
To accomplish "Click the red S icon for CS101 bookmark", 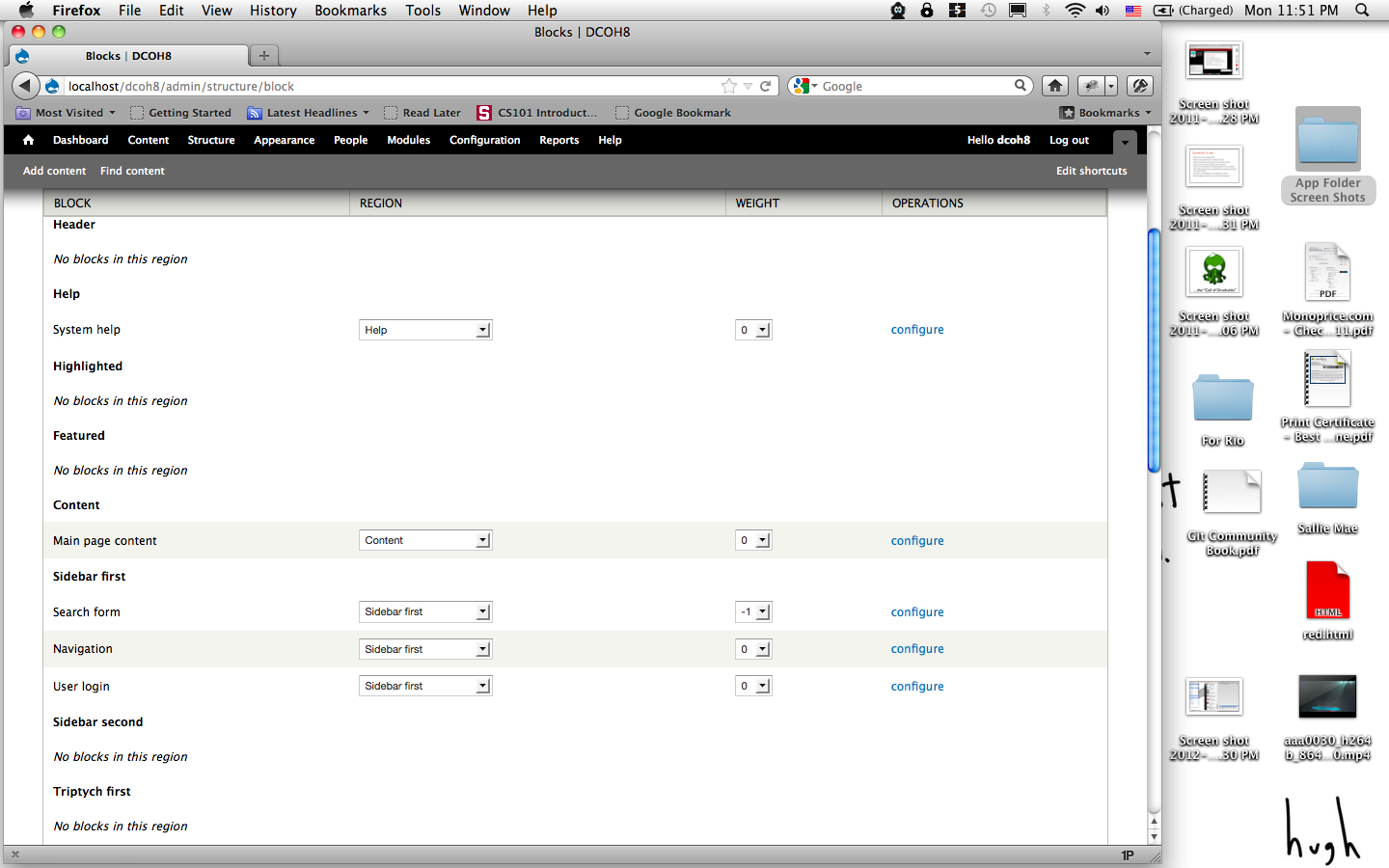I will pos(482,113).
